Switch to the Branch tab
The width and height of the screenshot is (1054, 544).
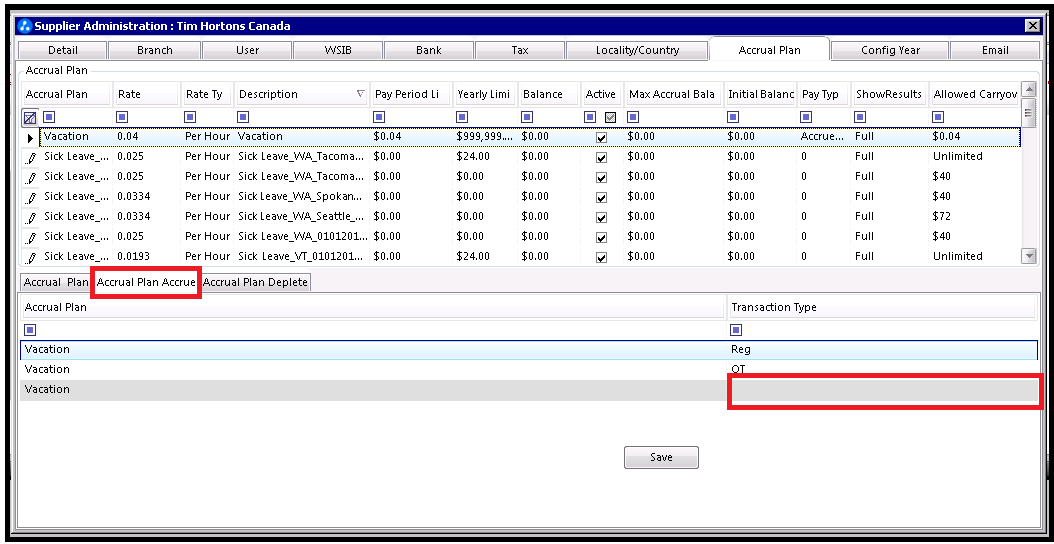tap(155, 50)
